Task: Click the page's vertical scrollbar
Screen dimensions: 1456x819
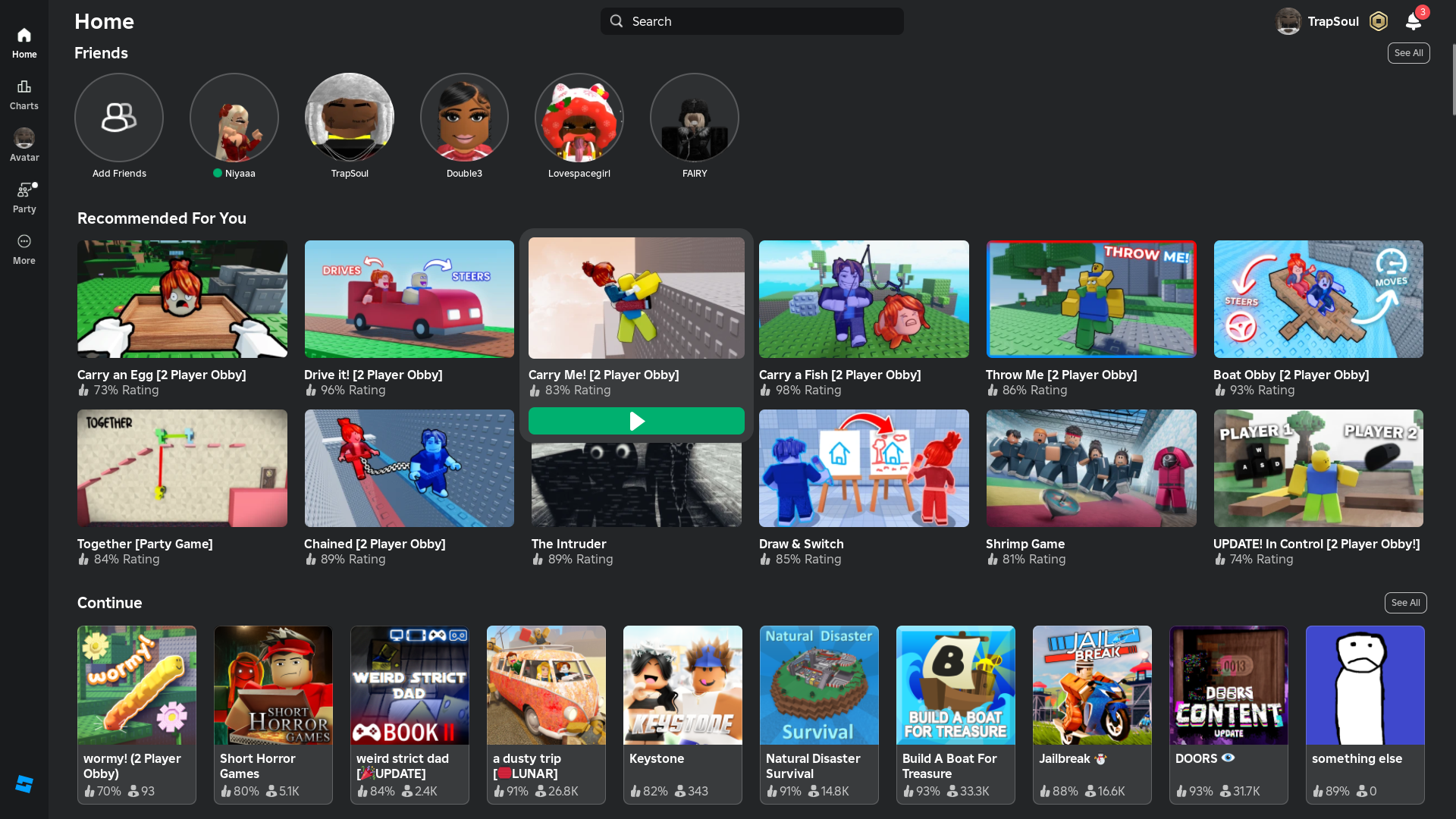Action: point(1453,80)
